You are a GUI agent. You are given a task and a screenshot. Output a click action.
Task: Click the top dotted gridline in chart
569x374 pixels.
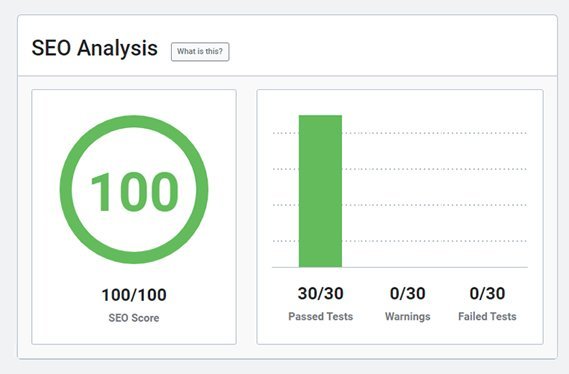click(x=400, y=133)
